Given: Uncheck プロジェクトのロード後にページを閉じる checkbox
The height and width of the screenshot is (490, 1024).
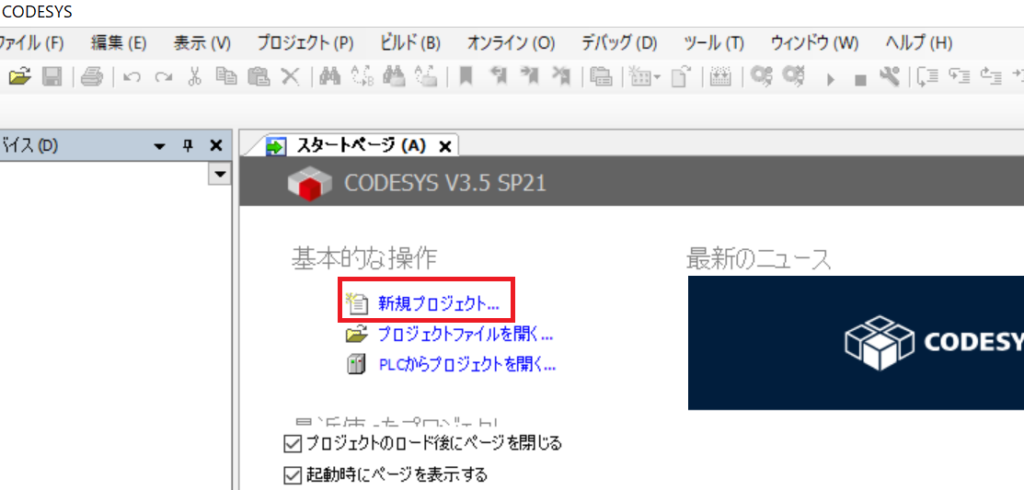Looking at the screenshot, I should click(293, 443).
